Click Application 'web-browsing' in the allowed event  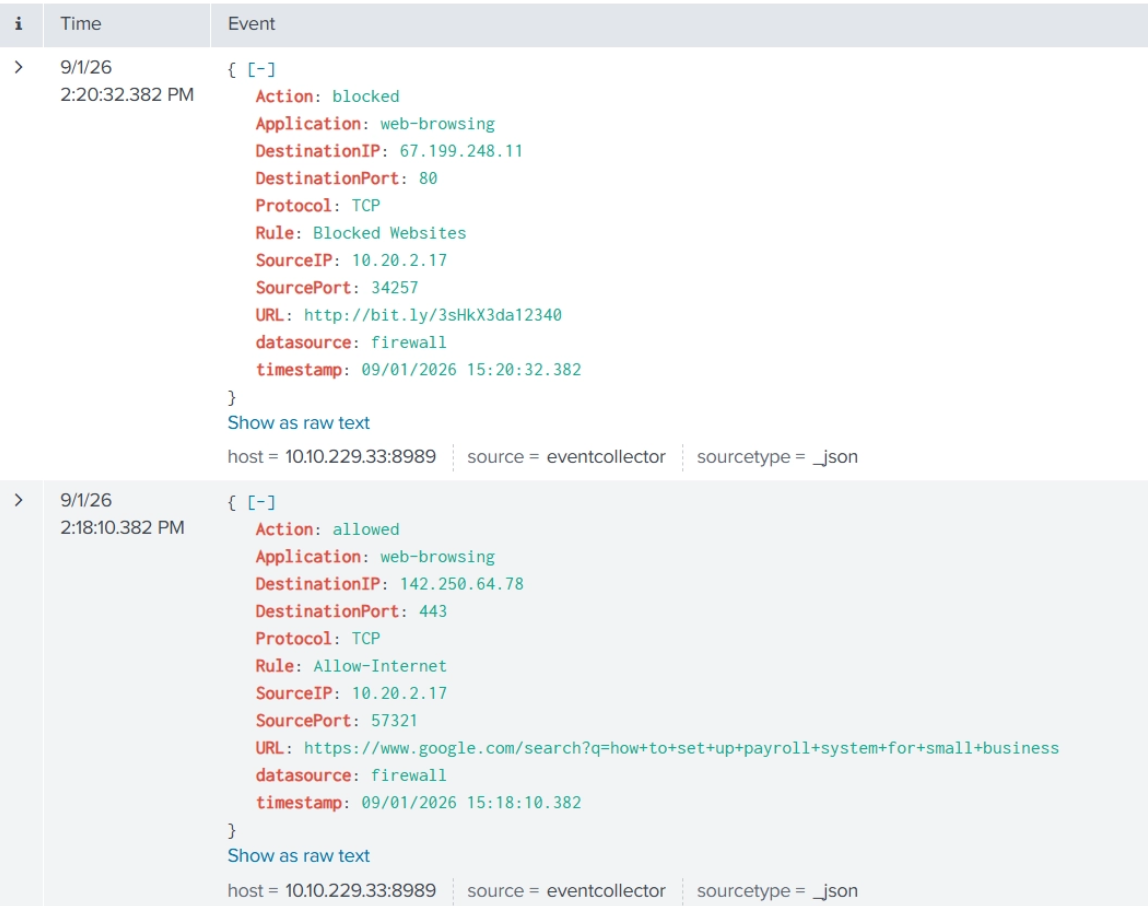437,557
